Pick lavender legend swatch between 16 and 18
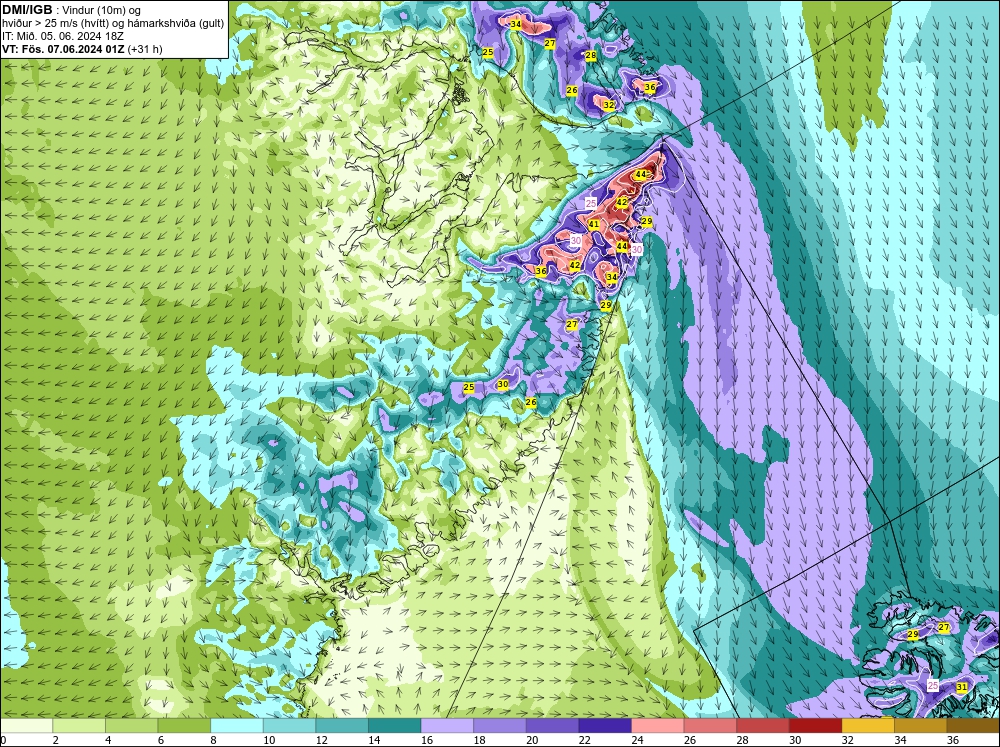Image resolution: width=1000 pixels, height=747 pixels. [447, 726]
